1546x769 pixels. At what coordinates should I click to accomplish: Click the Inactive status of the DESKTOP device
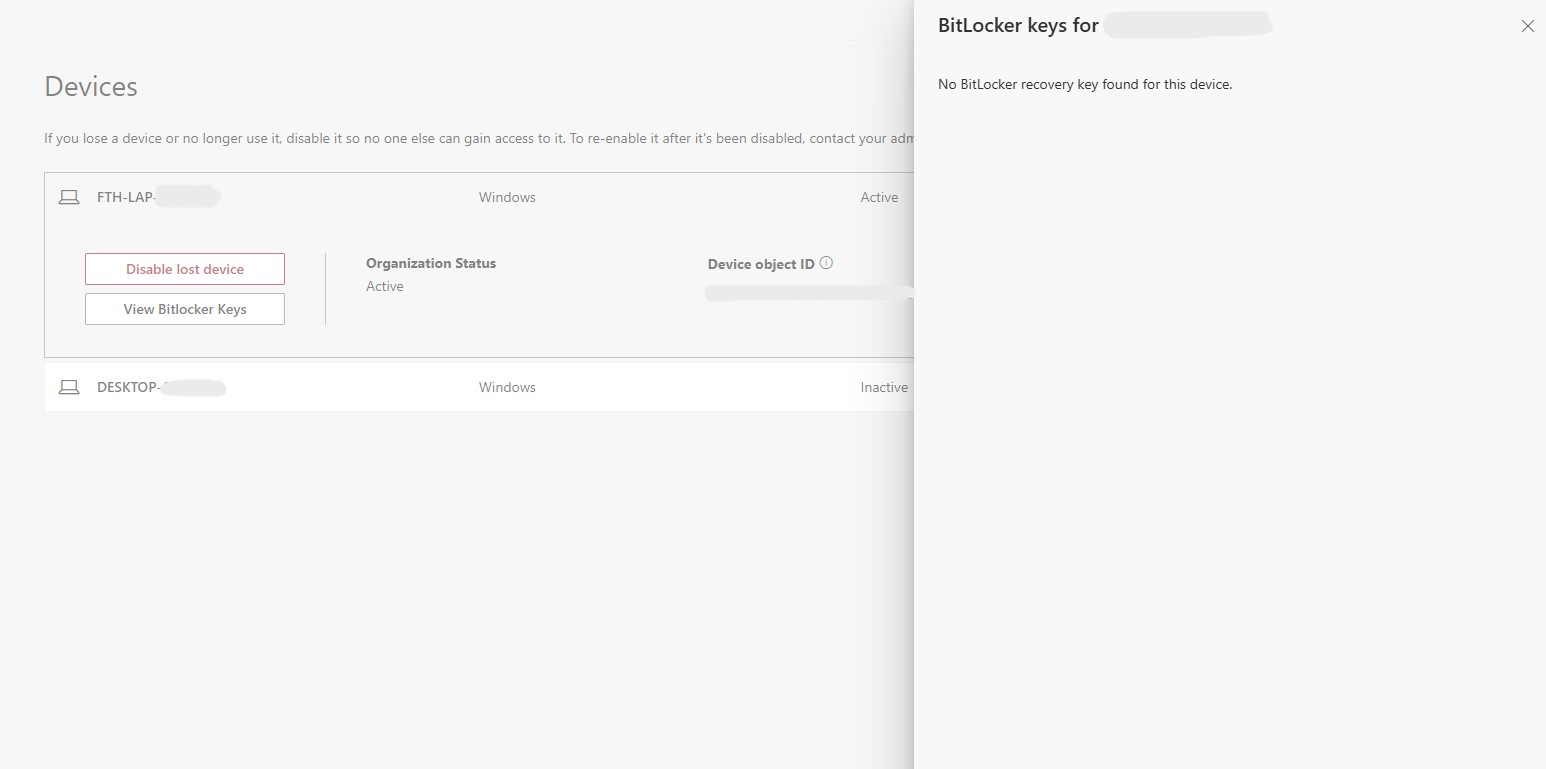884,387
